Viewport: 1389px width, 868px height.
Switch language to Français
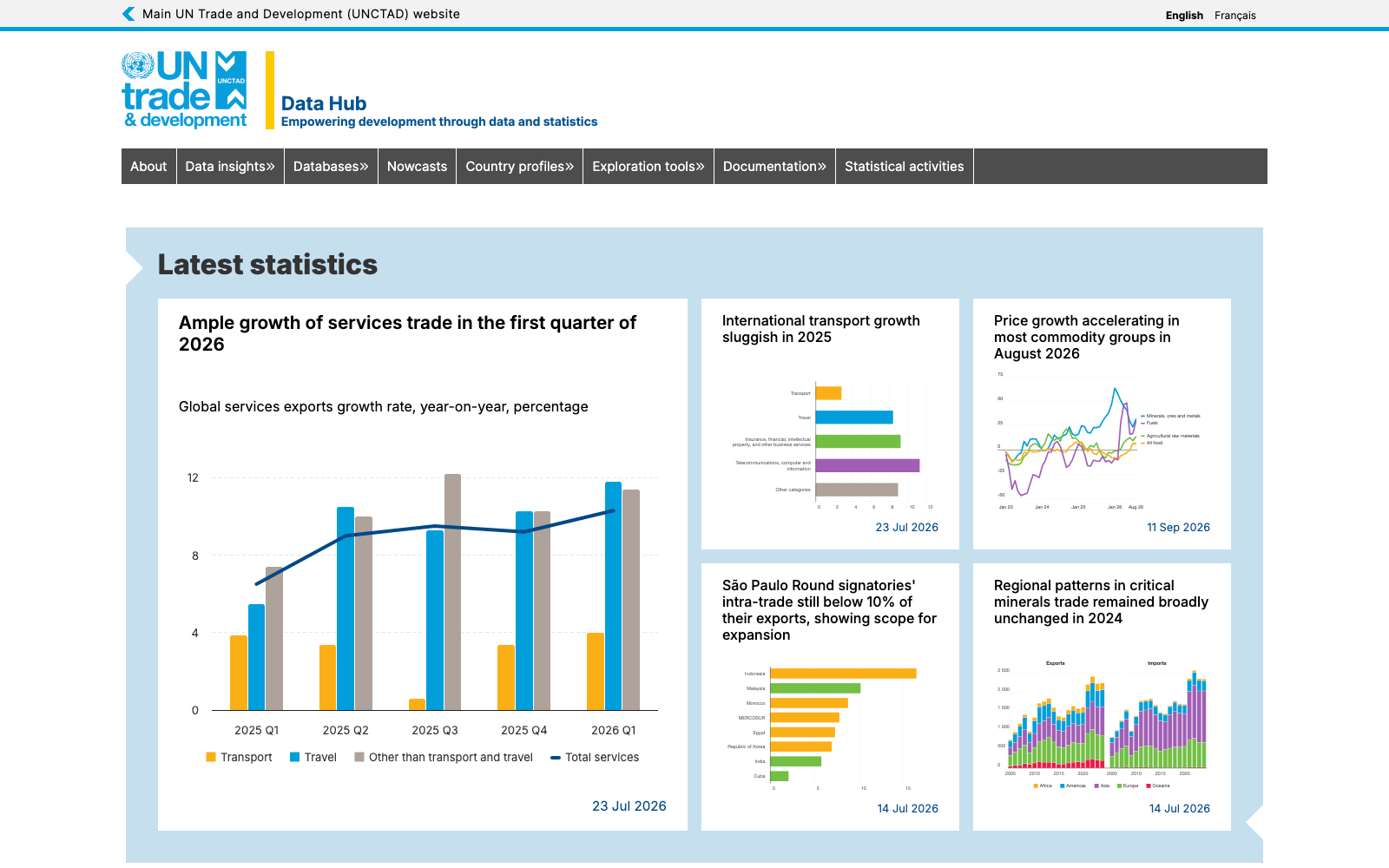pyautogui.click(x=1234, y=16)
